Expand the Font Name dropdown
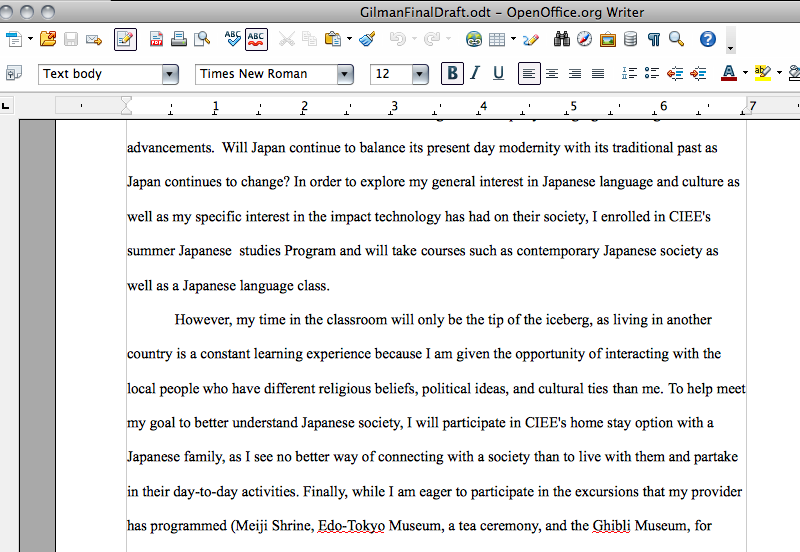800x552 pixels. click(345, 74)
